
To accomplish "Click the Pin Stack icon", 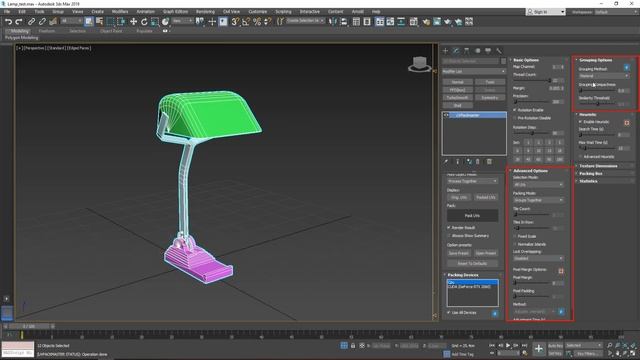I will pos(446,162).
